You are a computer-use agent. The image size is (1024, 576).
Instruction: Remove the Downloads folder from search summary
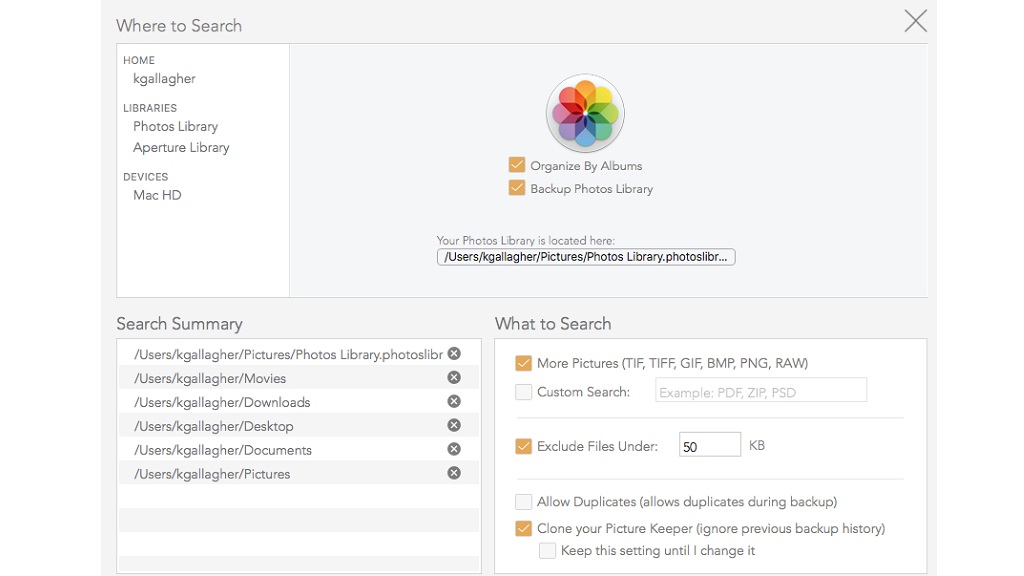coord(454,401)
